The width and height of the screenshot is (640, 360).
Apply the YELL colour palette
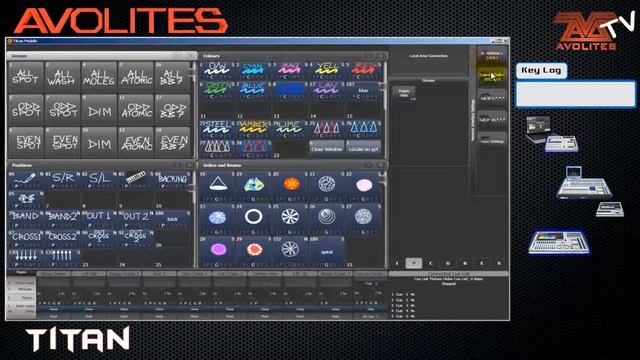point(327,71)
